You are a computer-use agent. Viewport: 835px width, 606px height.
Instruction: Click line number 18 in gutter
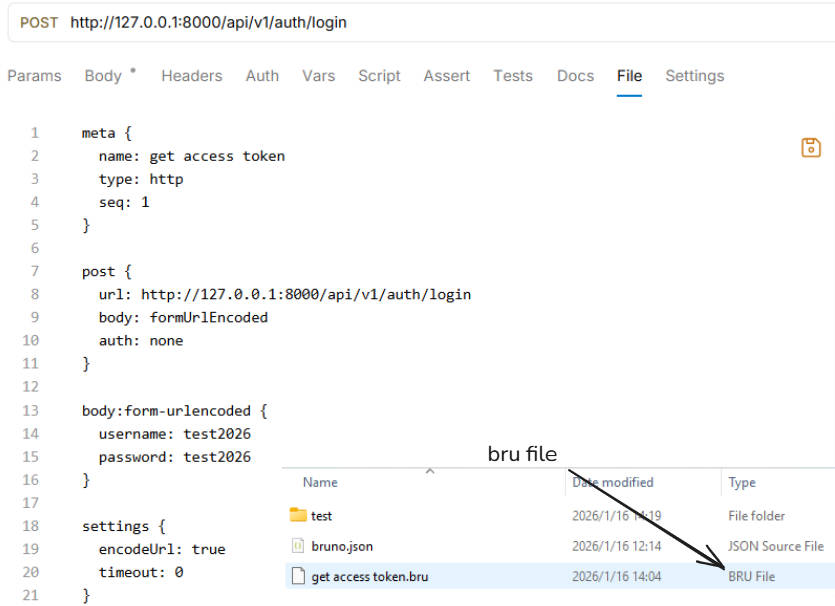(30, 526)
